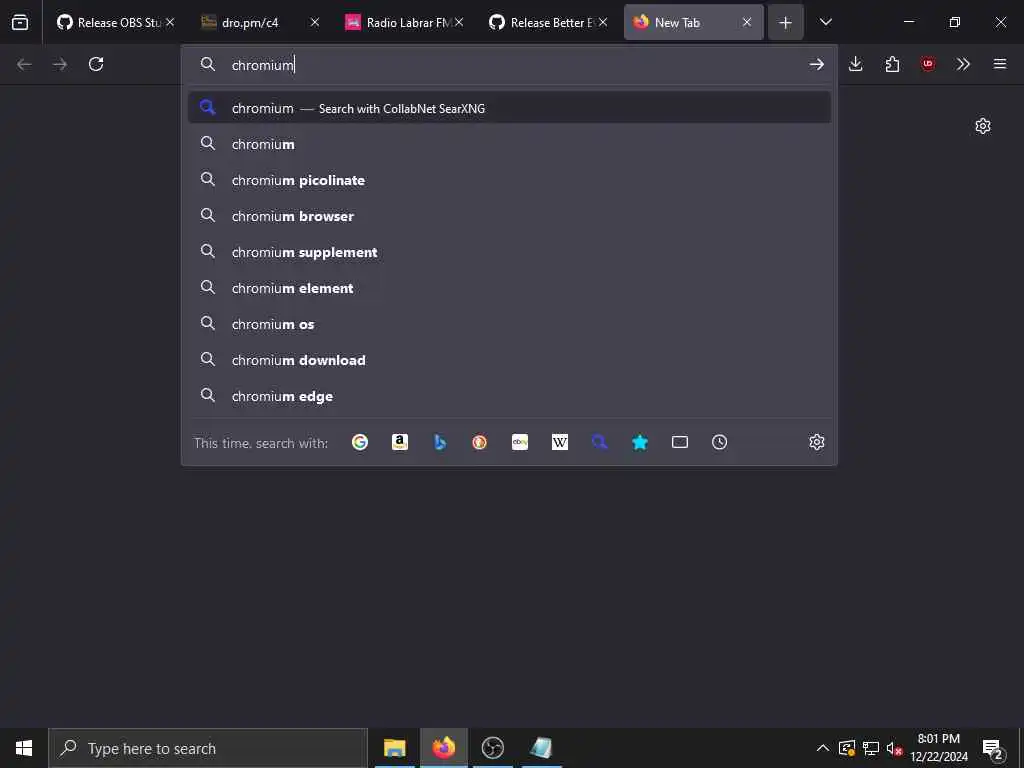1024x768 pixels.
Task: Open the Extensions puzzle icon
Action: (892, 64)
